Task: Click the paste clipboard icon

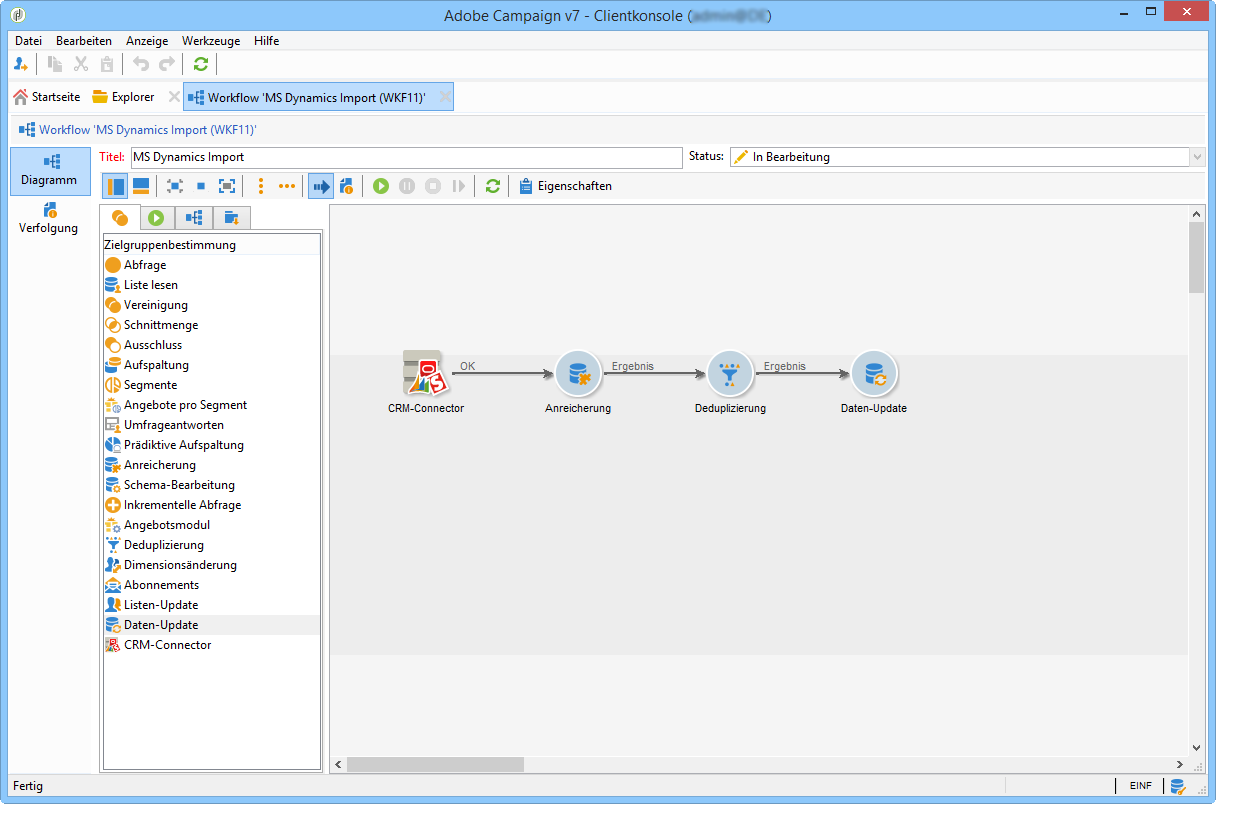Action: (x=107, y=64)
